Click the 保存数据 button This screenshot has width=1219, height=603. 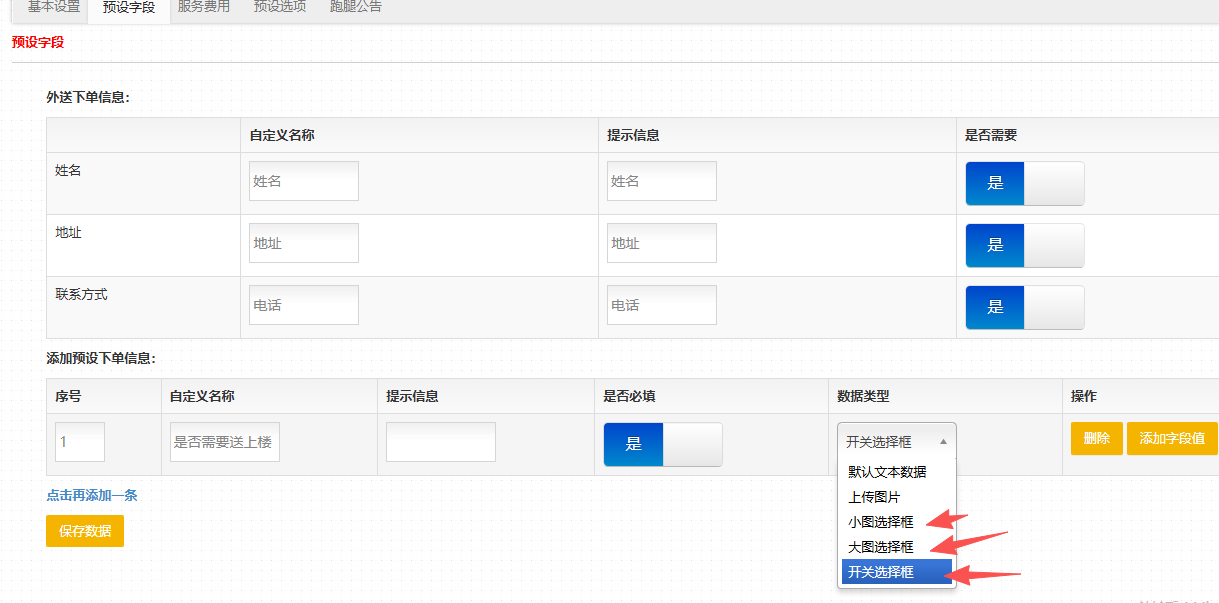(x=85, y=531)
